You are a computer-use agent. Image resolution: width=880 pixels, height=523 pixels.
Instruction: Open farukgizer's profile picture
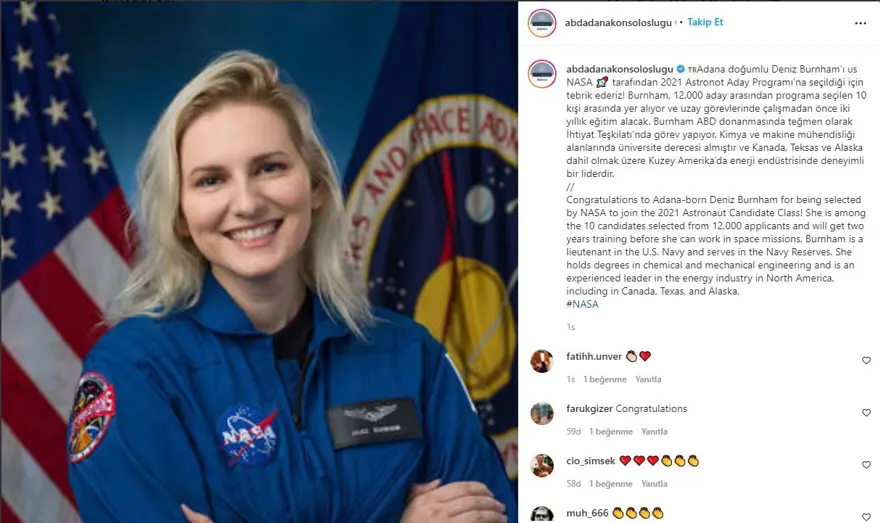coord(542,413)
